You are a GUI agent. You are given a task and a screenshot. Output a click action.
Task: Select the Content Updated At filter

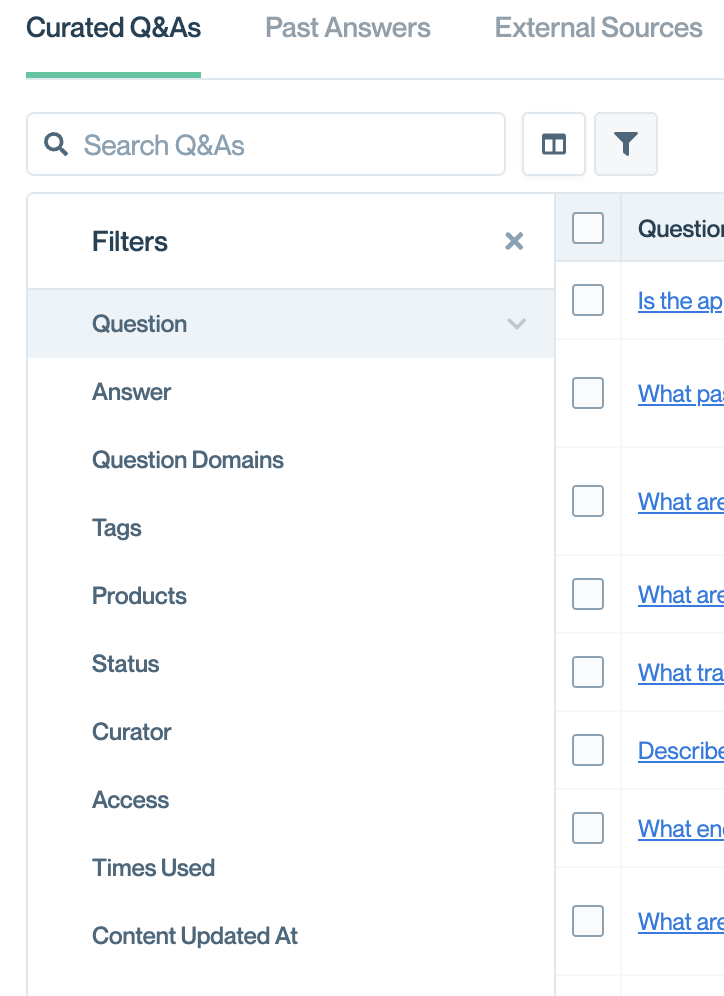point(195,936)
